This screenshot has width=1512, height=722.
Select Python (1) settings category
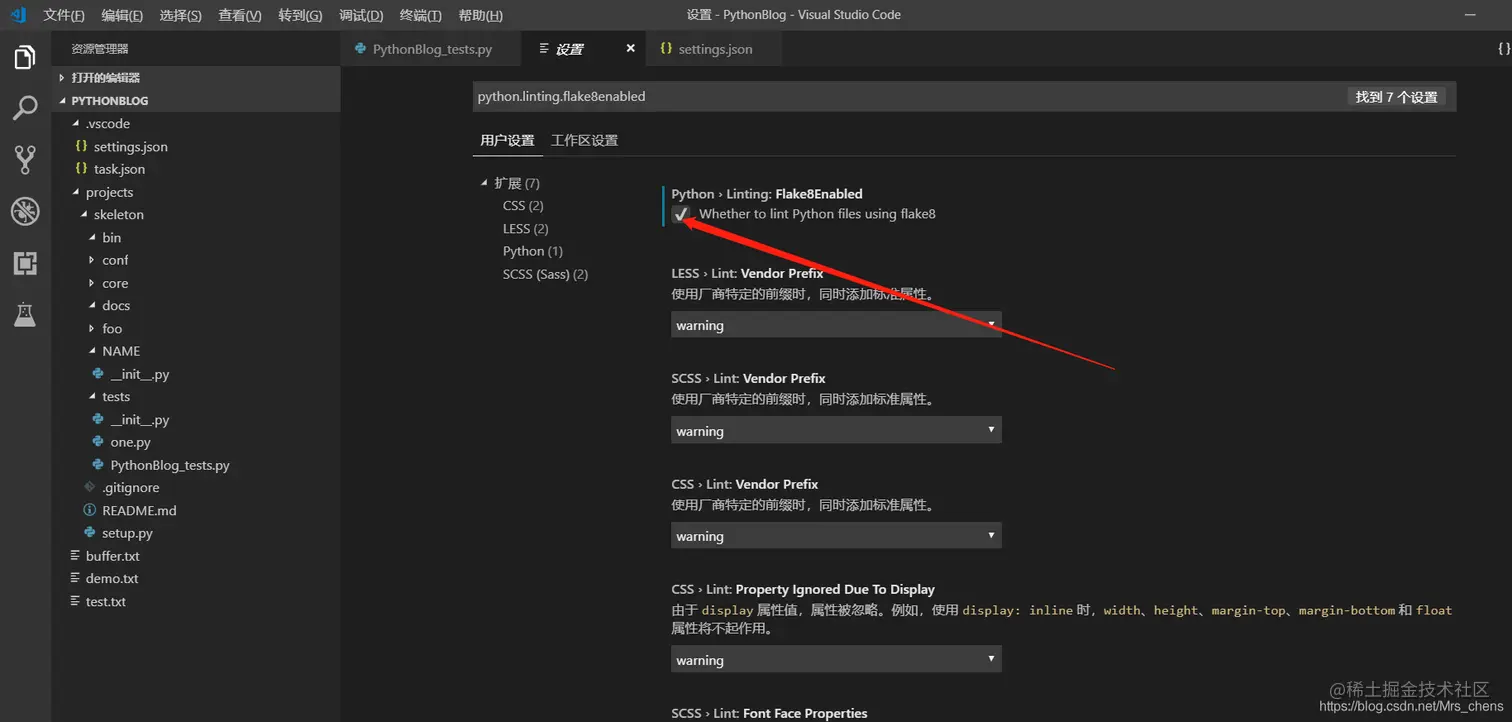click(533, 251)
